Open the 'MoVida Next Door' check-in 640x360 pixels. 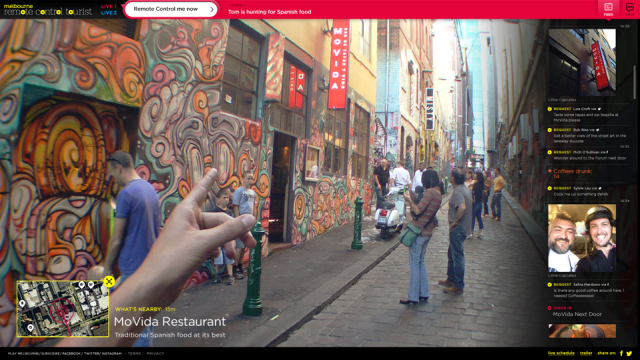pos(577,314)
